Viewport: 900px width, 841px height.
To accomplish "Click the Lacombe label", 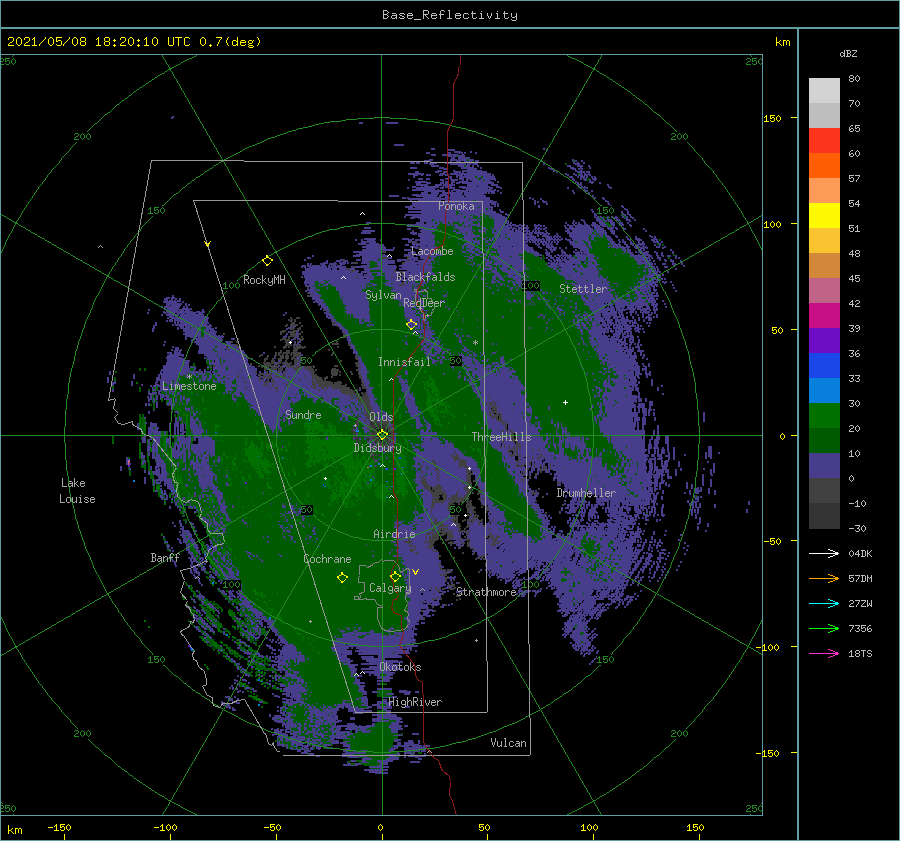I will (x=432, y=251).
